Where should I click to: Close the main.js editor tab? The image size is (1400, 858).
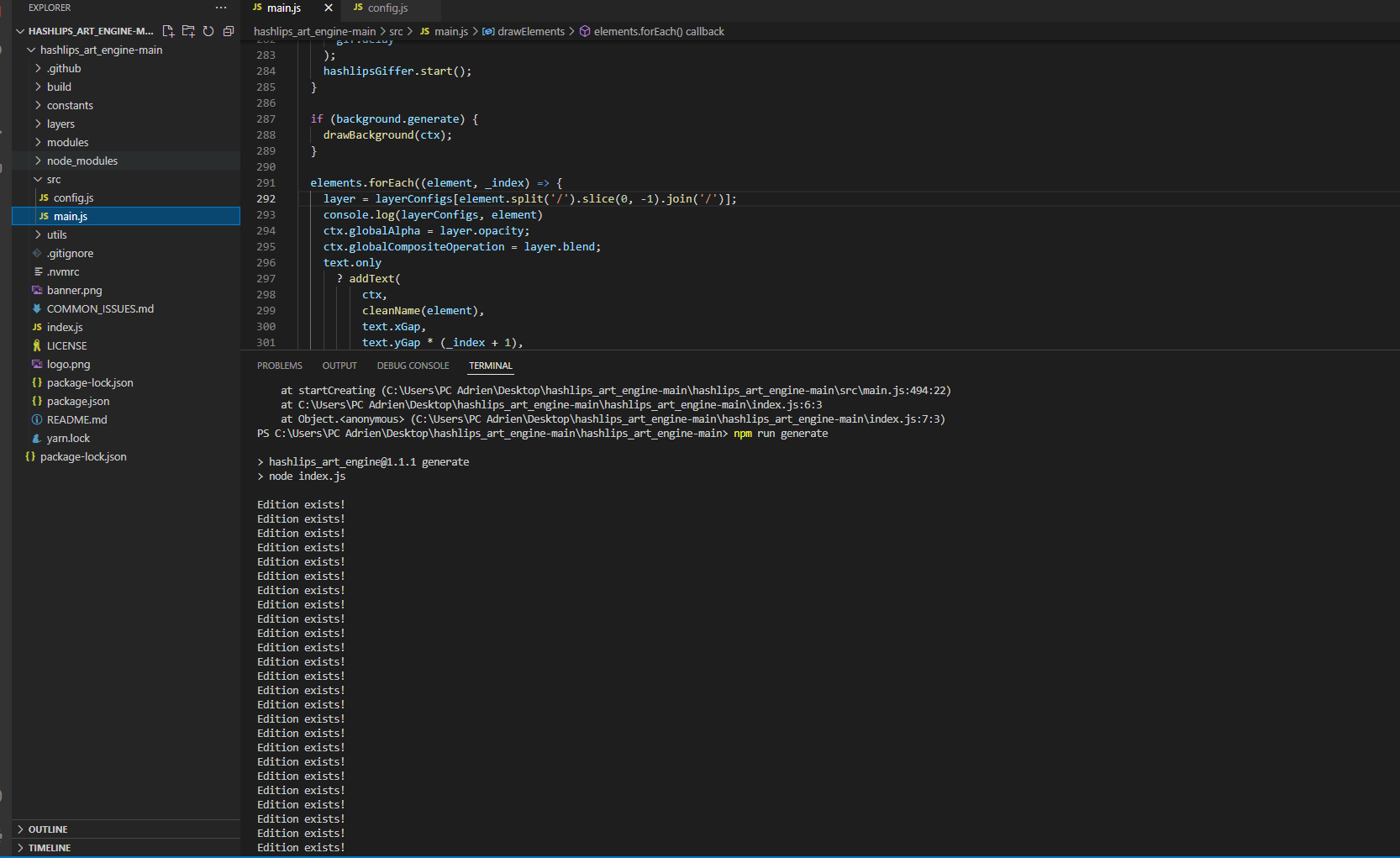pyautogui.click(x=328, y=8)
